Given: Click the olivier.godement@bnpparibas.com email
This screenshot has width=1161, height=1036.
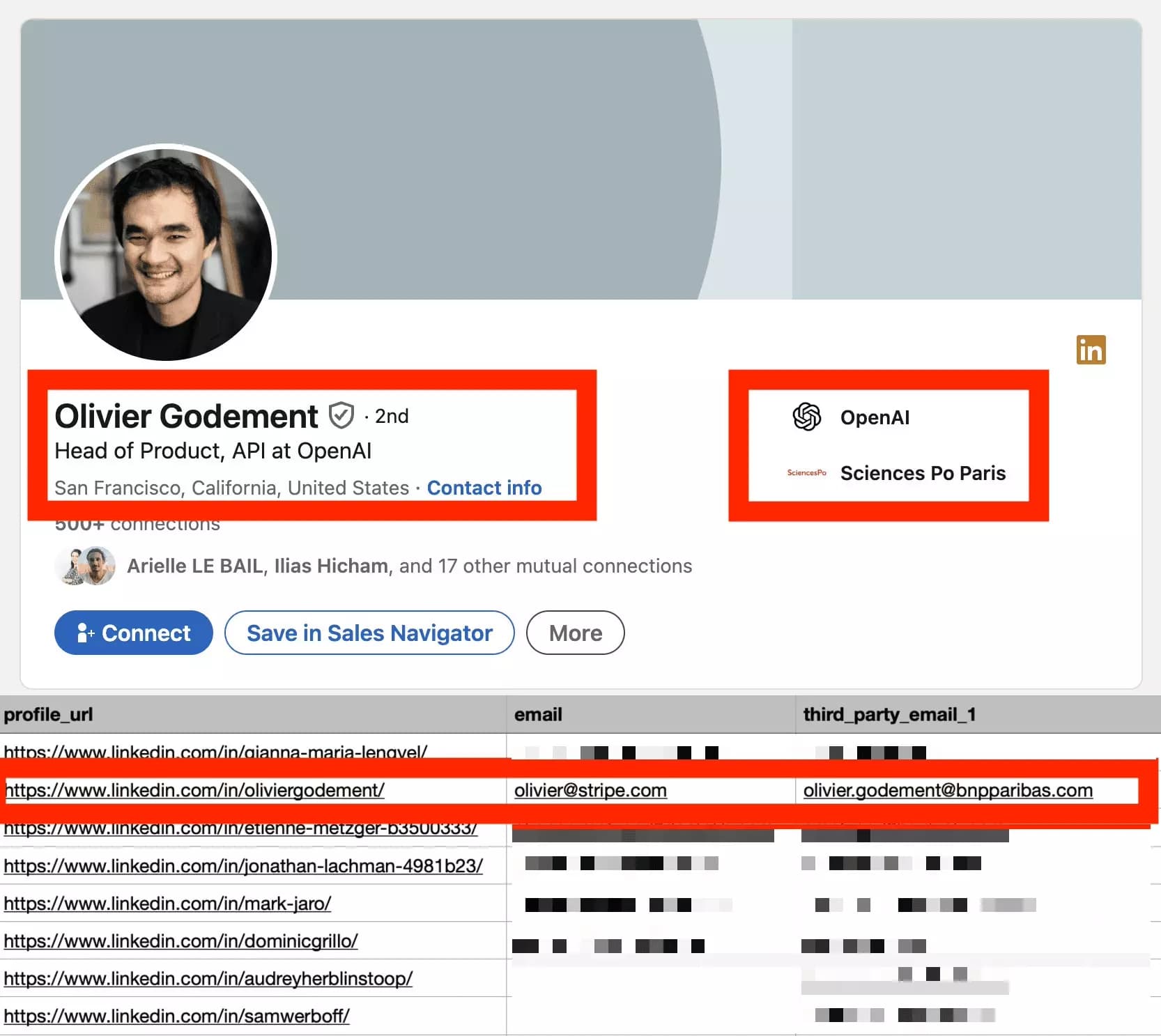Looking at the screenshot, I should (x=946, y=790).
